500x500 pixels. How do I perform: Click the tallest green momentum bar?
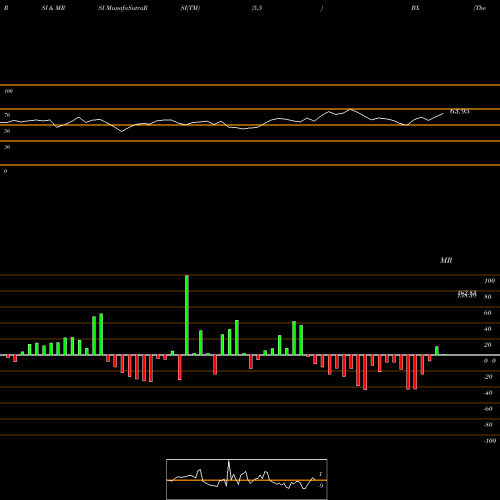[187, 315]
